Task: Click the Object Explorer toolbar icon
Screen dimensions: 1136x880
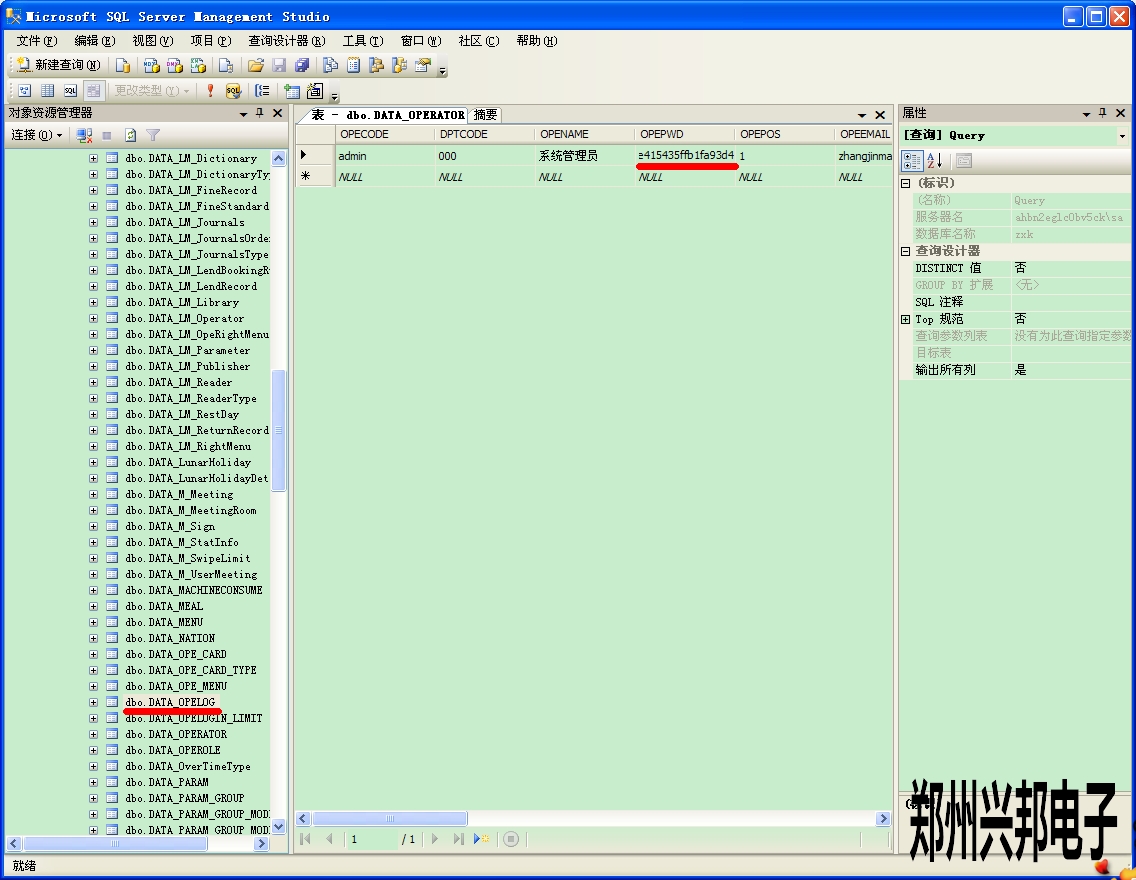Action: [x=377, y=66]
